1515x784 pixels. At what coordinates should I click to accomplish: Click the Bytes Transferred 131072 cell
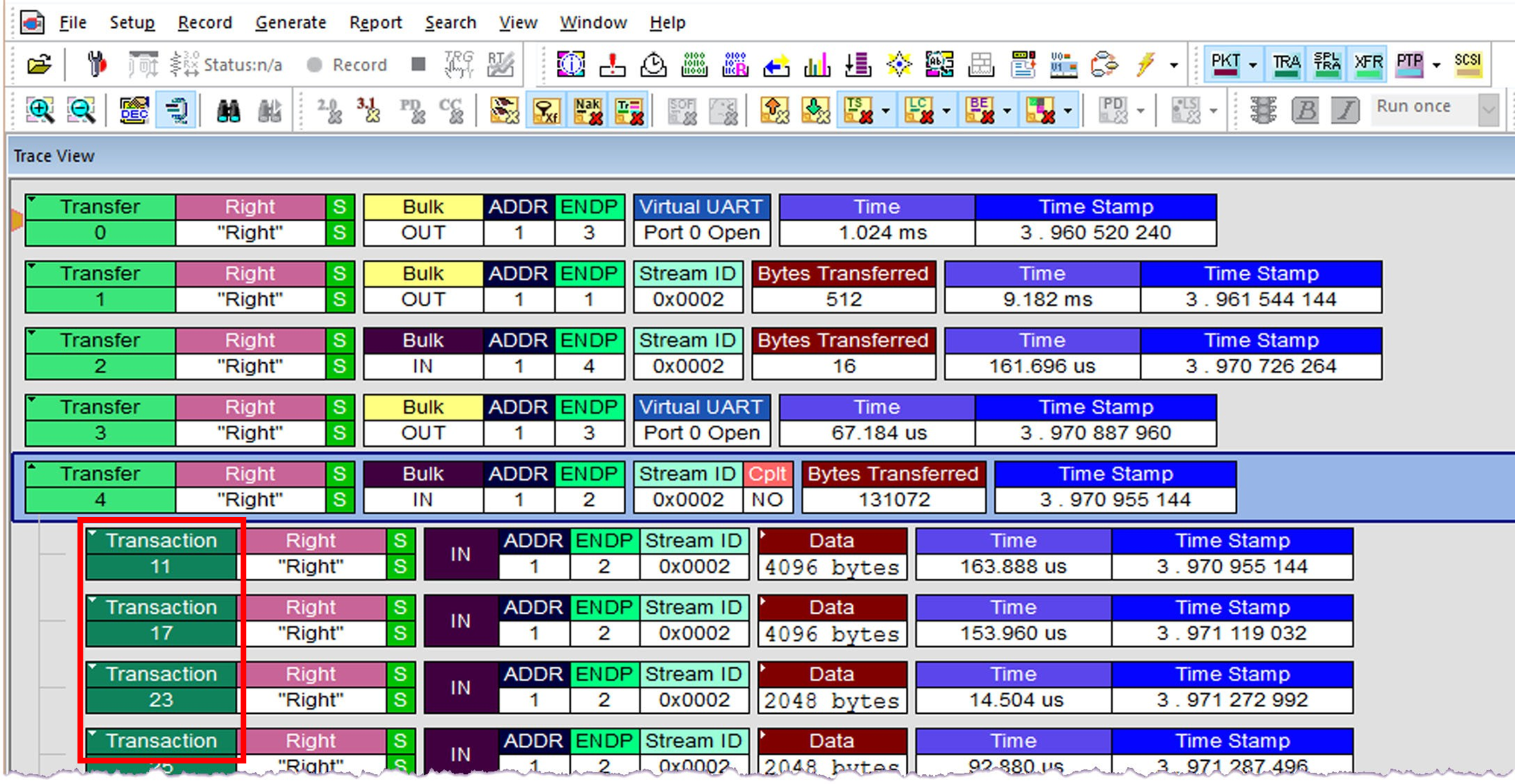(893, 499)
